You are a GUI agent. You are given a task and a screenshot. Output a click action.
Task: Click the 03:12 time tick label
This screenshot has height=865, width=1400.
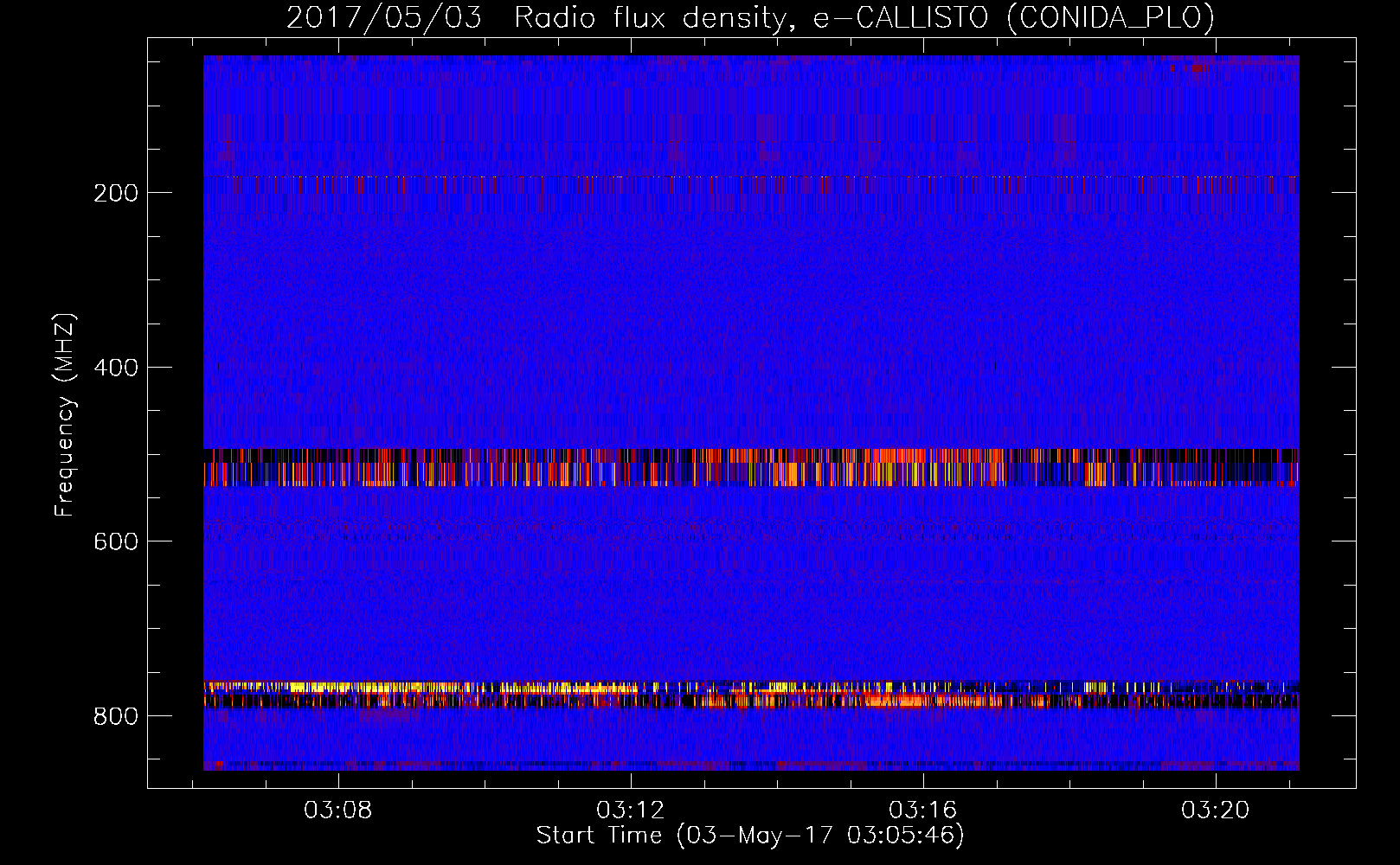[x=631, y=810]
